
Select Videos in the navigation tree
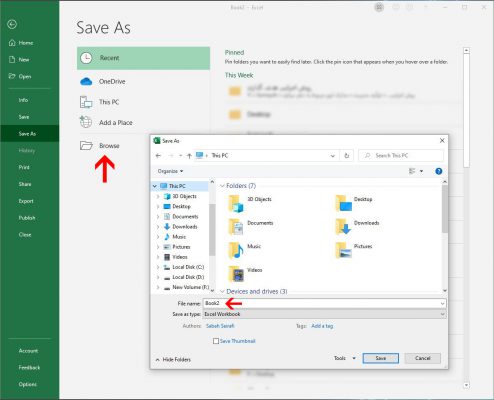[x=180, y=257]
